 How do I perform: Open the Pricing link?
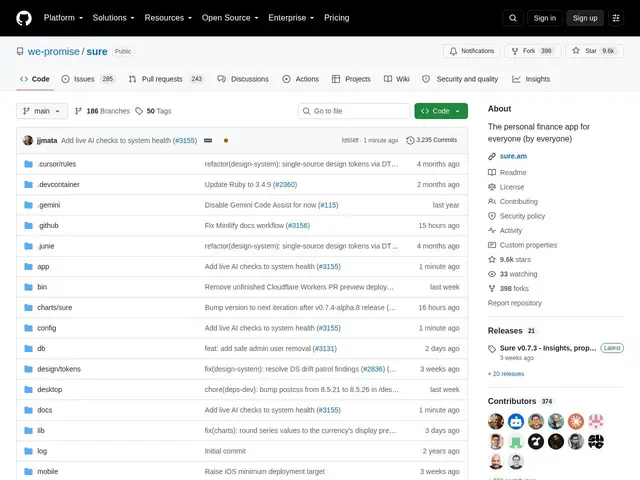click(336, 18)
